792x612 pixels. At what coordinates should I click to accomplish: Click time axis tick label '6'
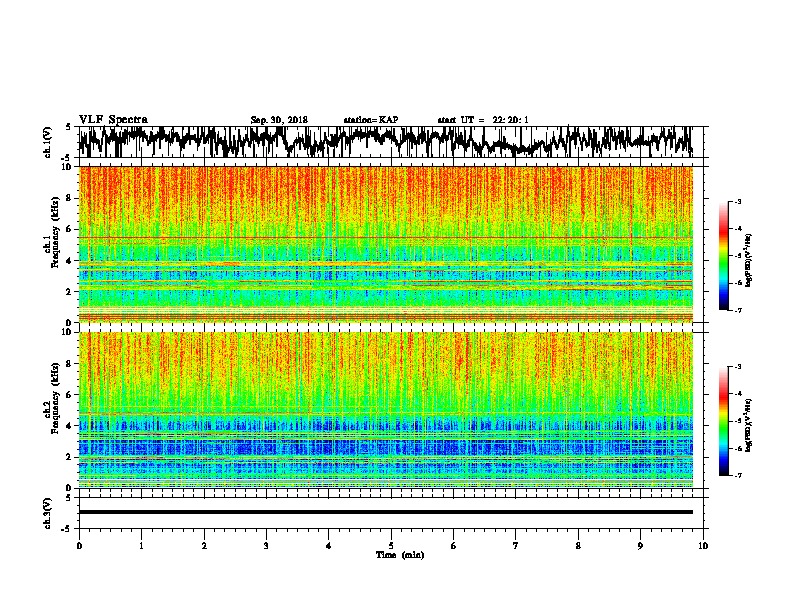454,546
